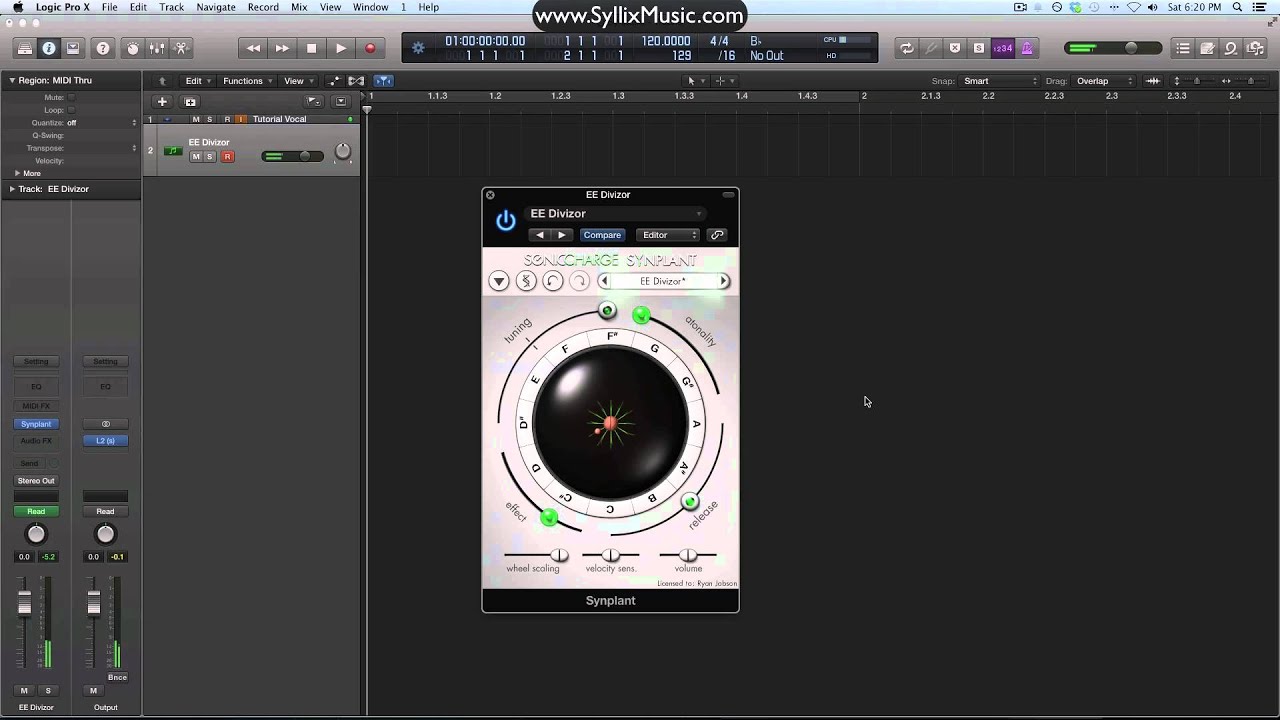This screenshot has width=1280, height=720.
Task: Open the Library panel icon
Action: pyautogui.click(x=25, y=48)
